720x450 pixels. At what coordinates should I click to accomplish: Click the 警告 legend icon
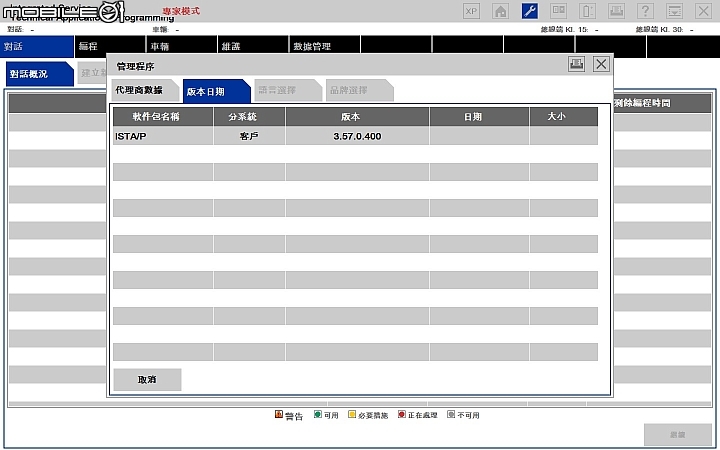click(x=279, y=414)
